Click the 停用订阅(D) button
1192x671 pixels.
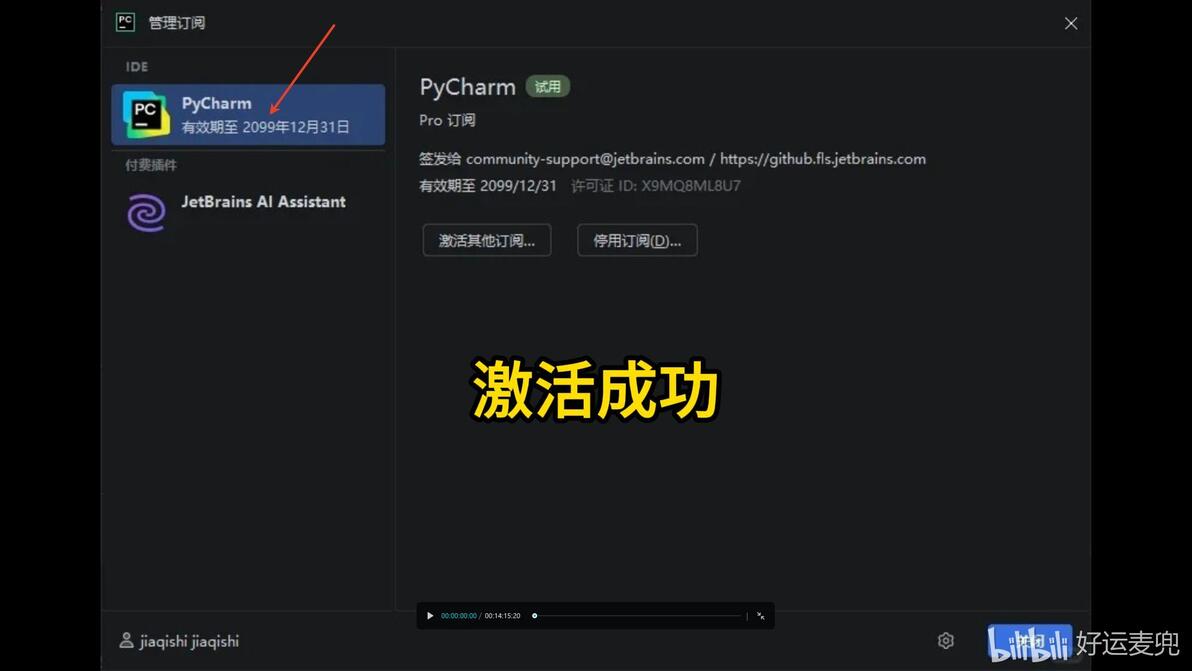point(637,240)
